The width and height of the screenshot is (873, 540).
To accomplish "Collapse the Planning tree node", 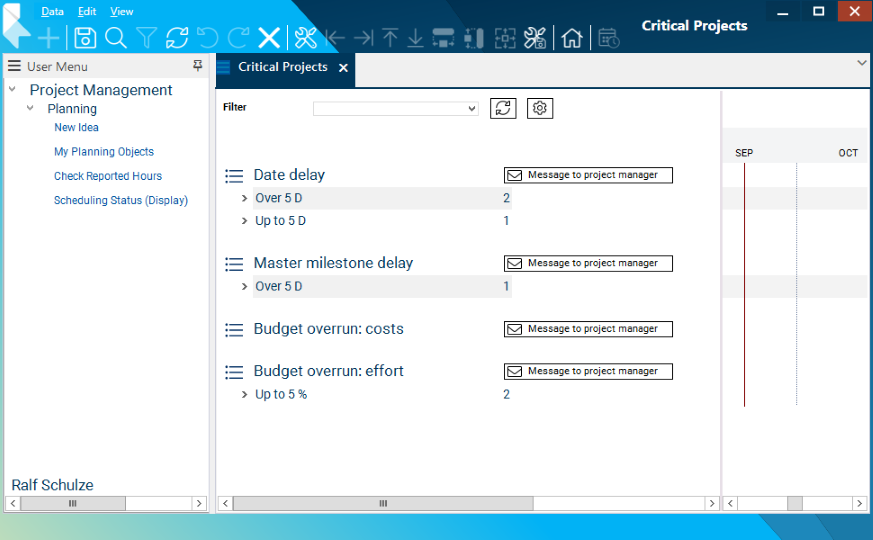I will click(x=30, y=108).
